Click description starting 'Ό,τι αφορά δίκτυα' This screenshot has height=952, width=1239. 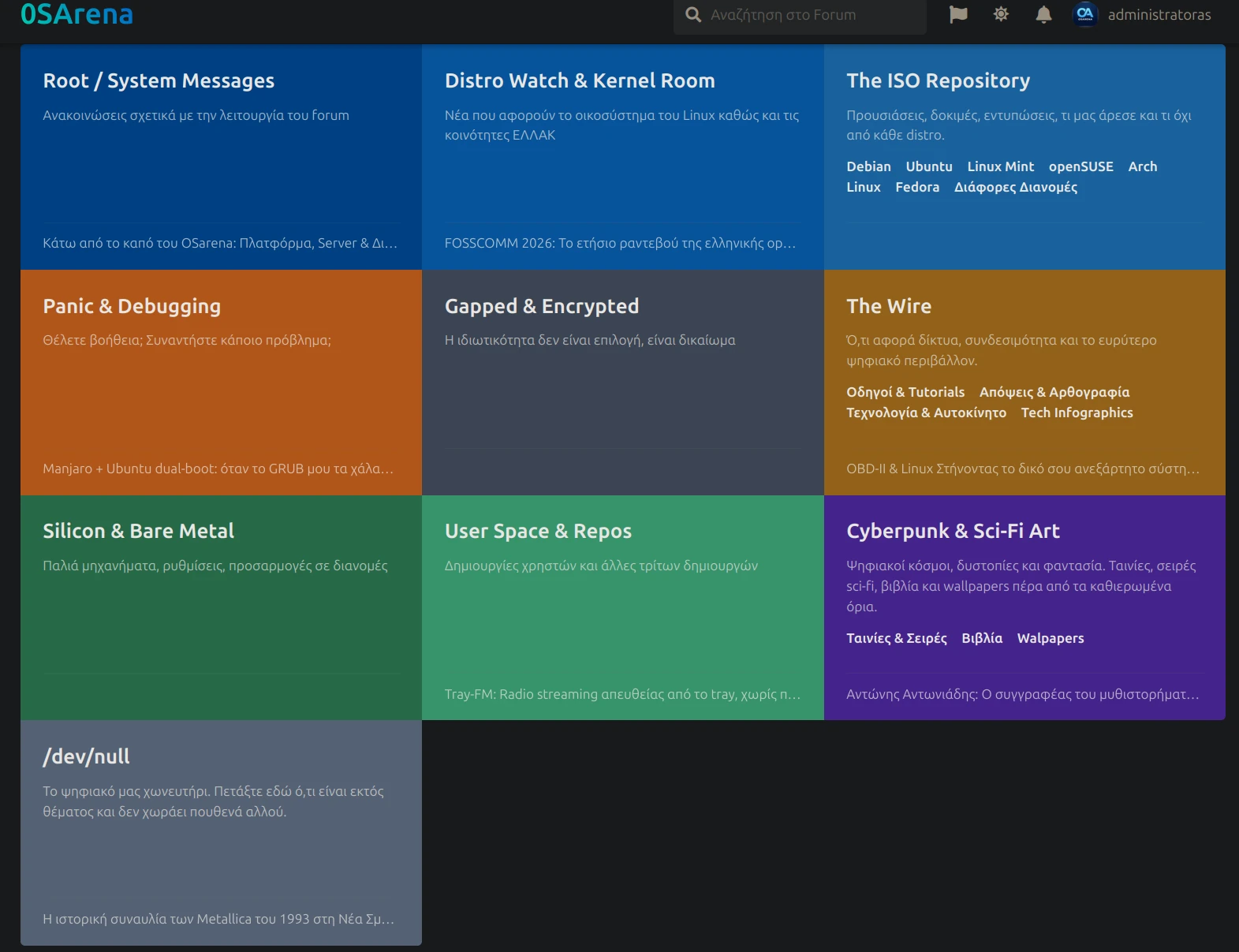1002,350
